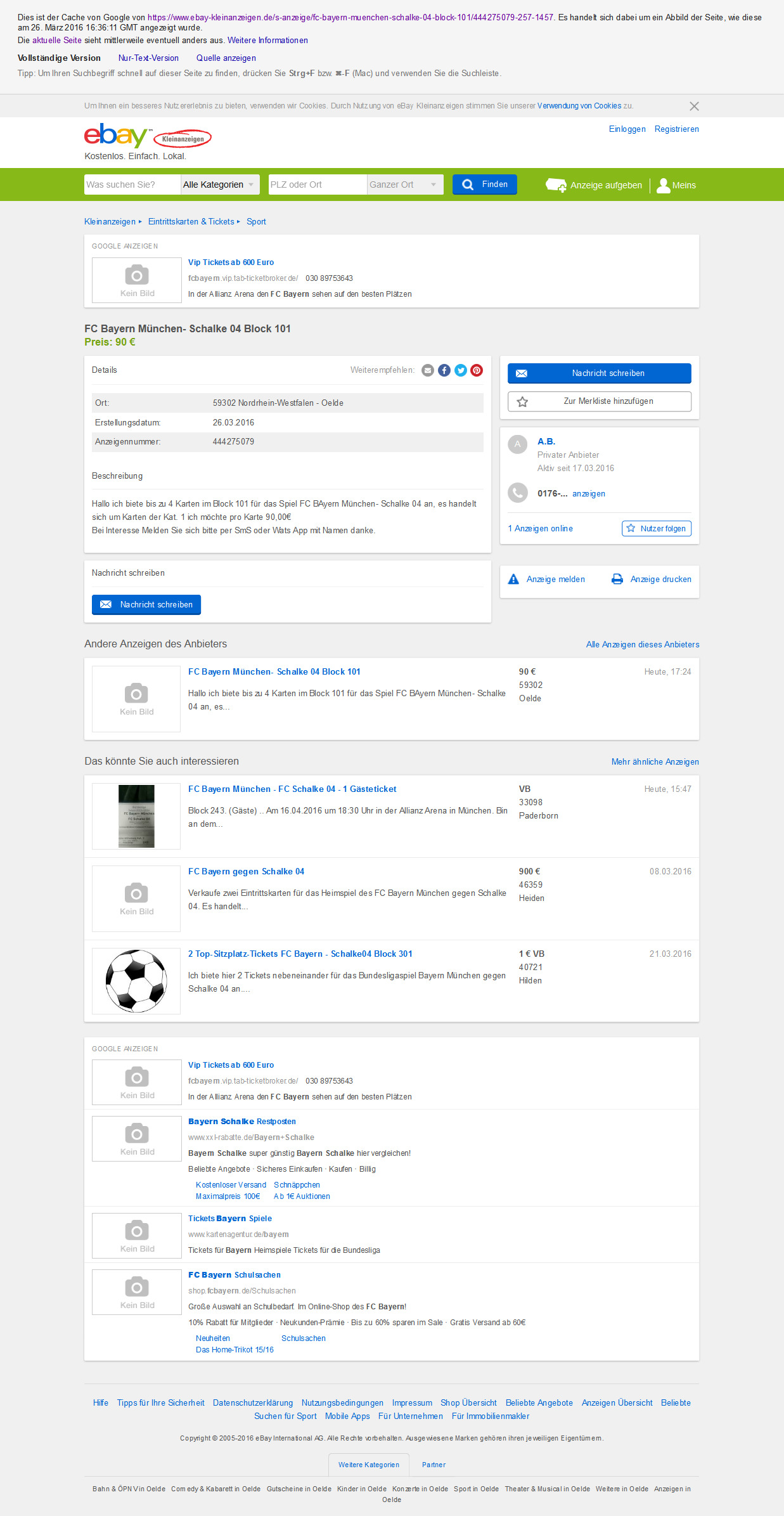Click the warning icon for Anzeige melden
Screen dimensions: 784x1516
click(x=513, y=579)
